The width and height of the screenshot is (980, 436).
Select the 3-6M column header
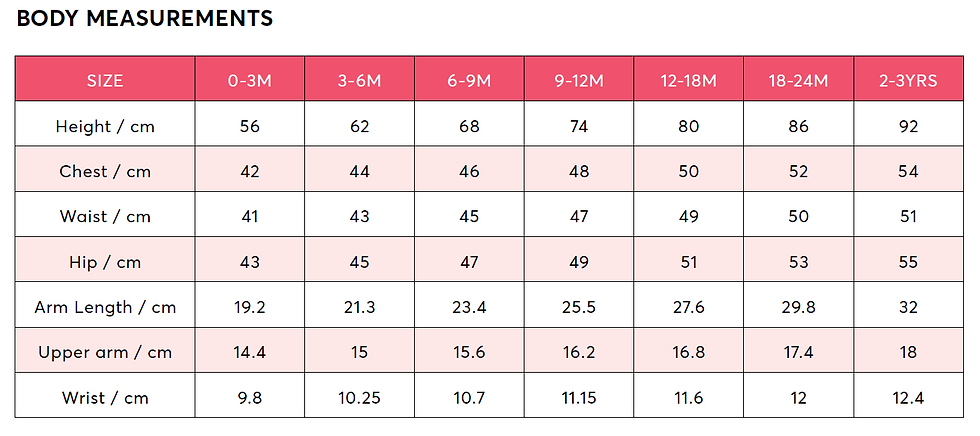click(x=359, y=79)
